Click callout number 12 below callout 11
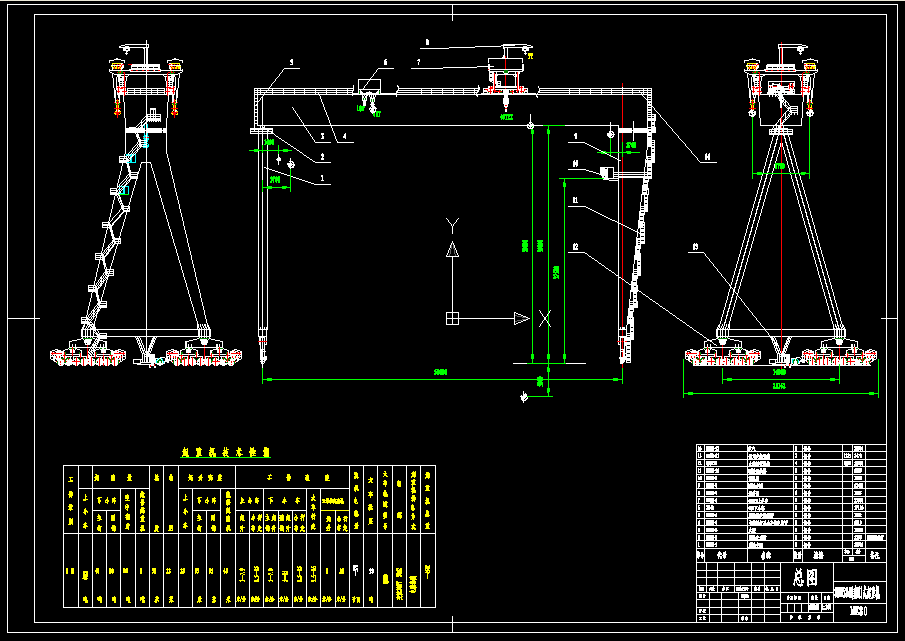 pyautogui.click(x=575, y=247)
